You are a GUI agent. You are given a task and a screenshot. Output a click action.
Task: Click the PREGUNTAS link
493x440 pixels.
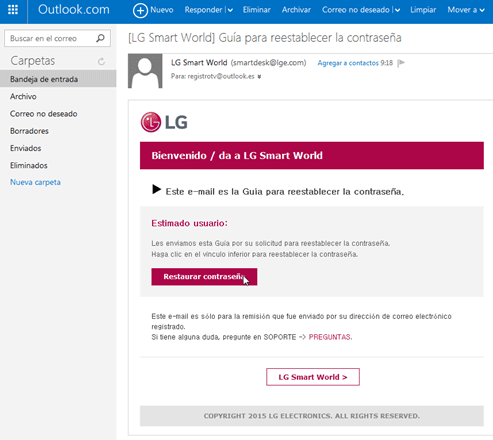[329, 337]
